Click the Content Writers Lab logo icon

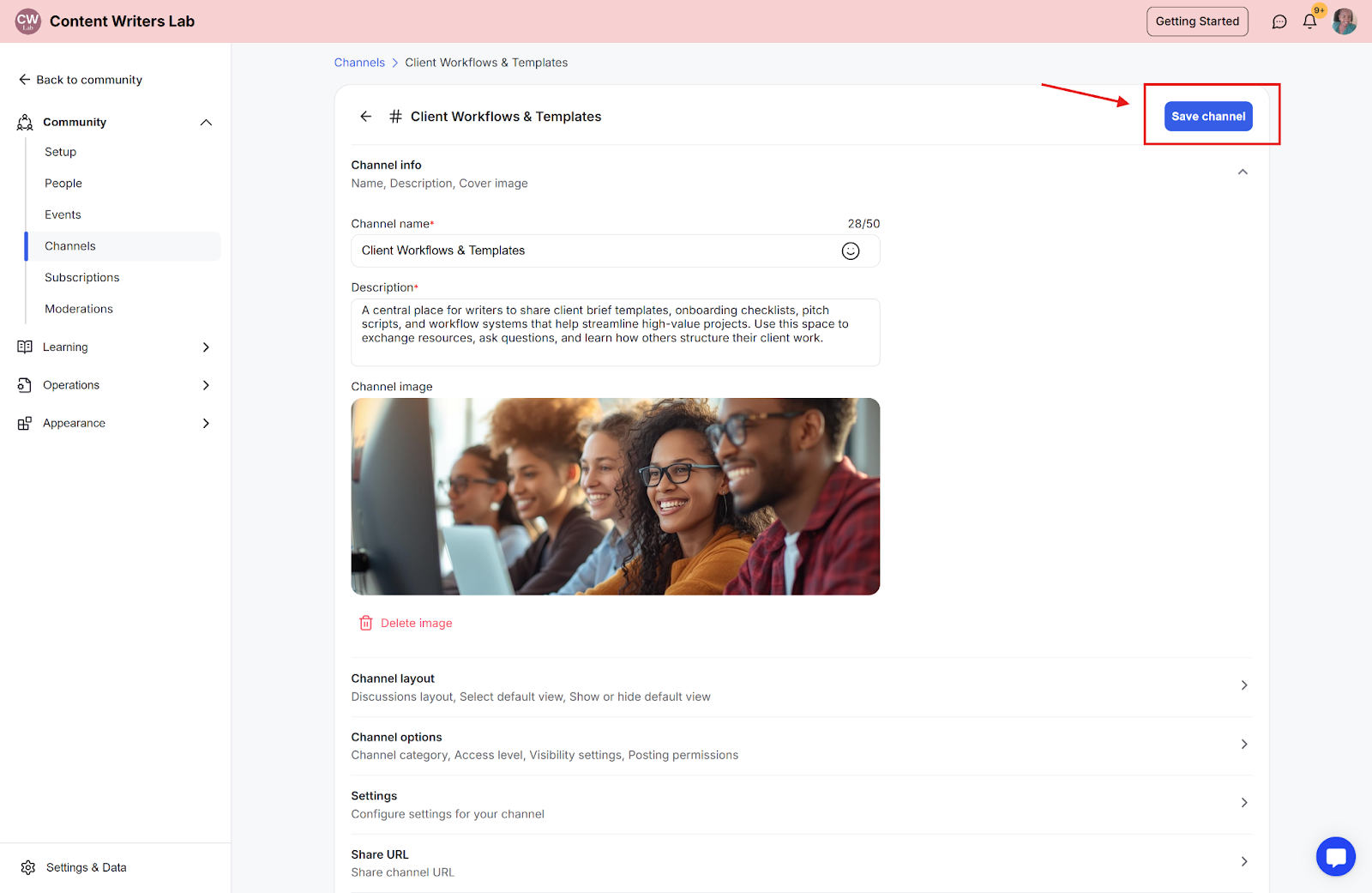click(x=27, y=21)
